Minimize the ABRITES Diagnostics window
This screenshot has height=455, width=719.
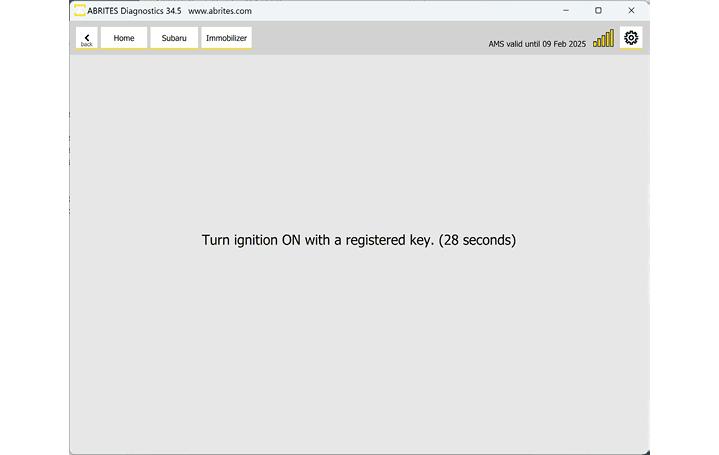(565, 10)
